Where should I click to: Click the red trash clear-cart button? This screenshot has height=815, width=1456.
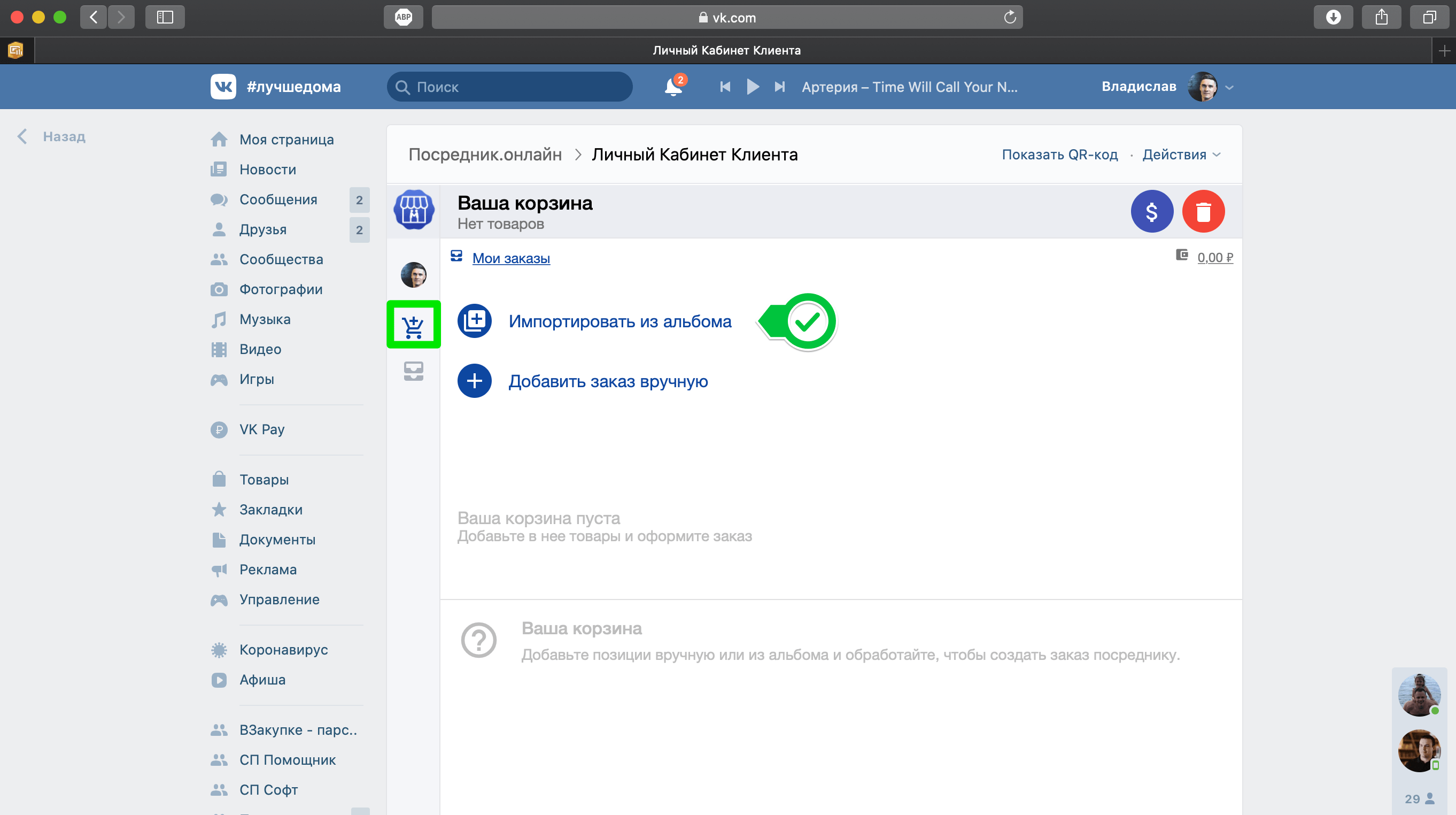point(1203,212)
